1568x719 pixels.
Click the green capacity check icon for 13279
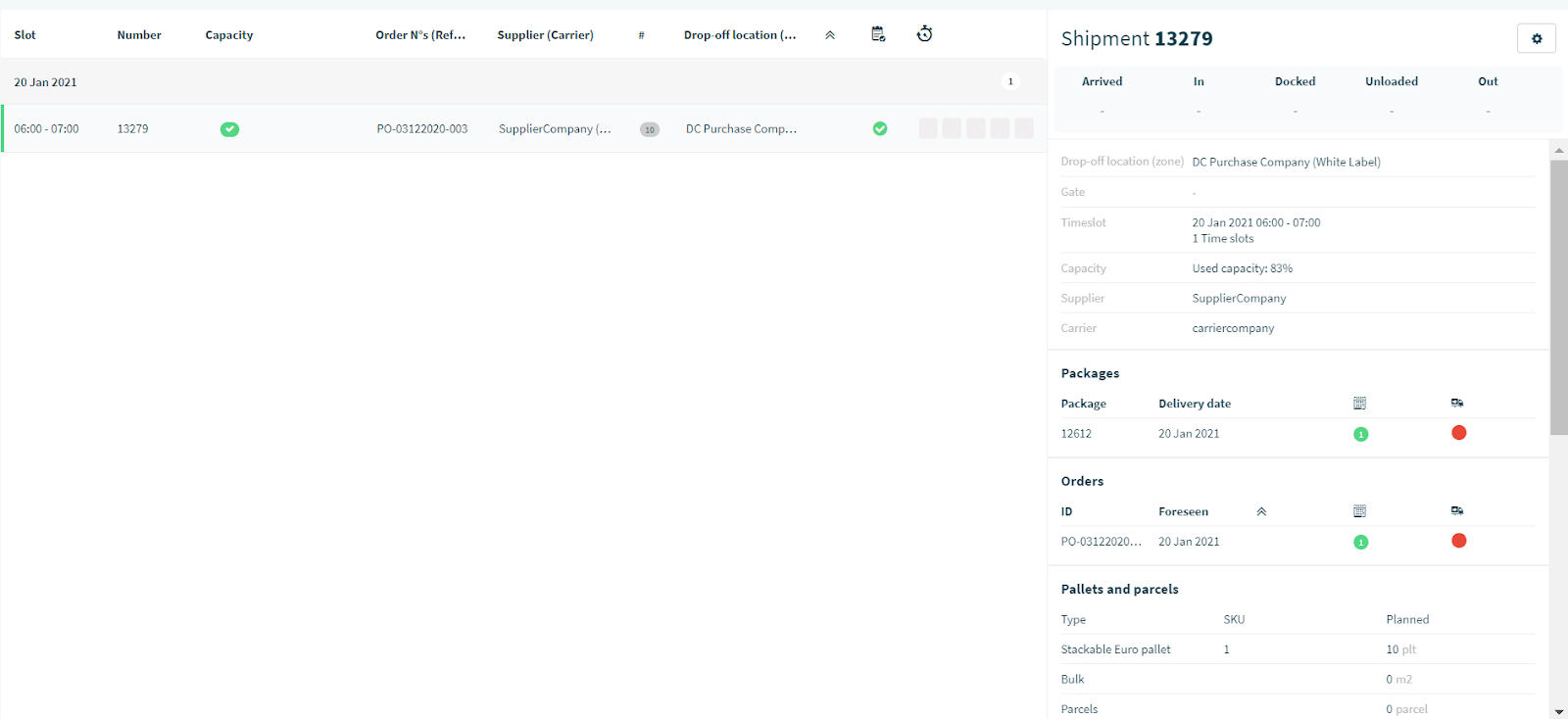(229, 129)
